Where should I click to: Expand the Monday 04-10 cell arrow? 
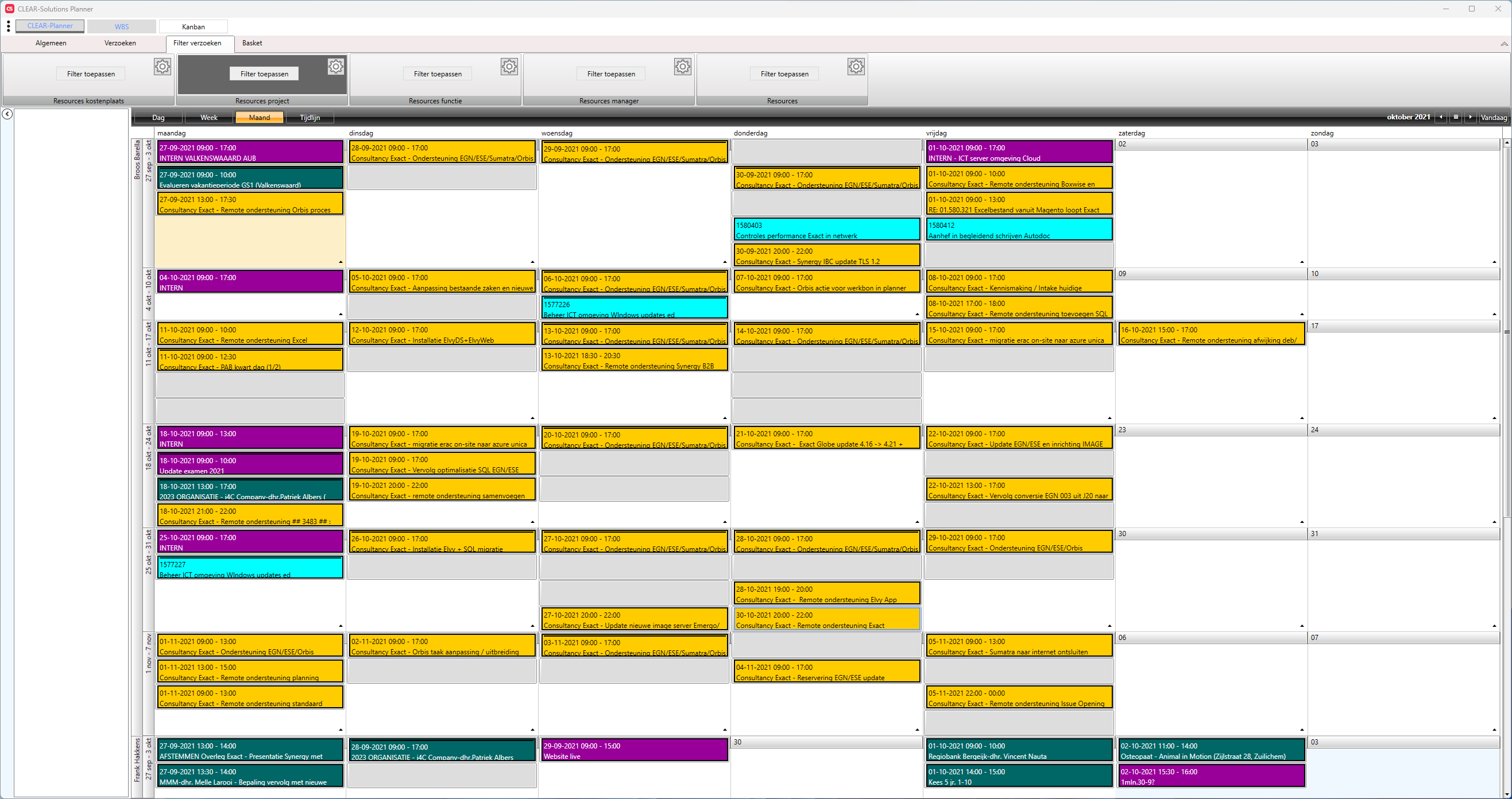point(341,315)
